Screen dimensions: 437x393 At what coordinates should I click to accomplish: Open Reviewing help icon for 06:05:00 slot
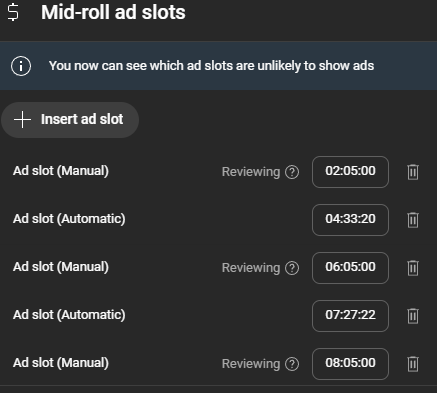pyautogui.click(x=292, y=268)
